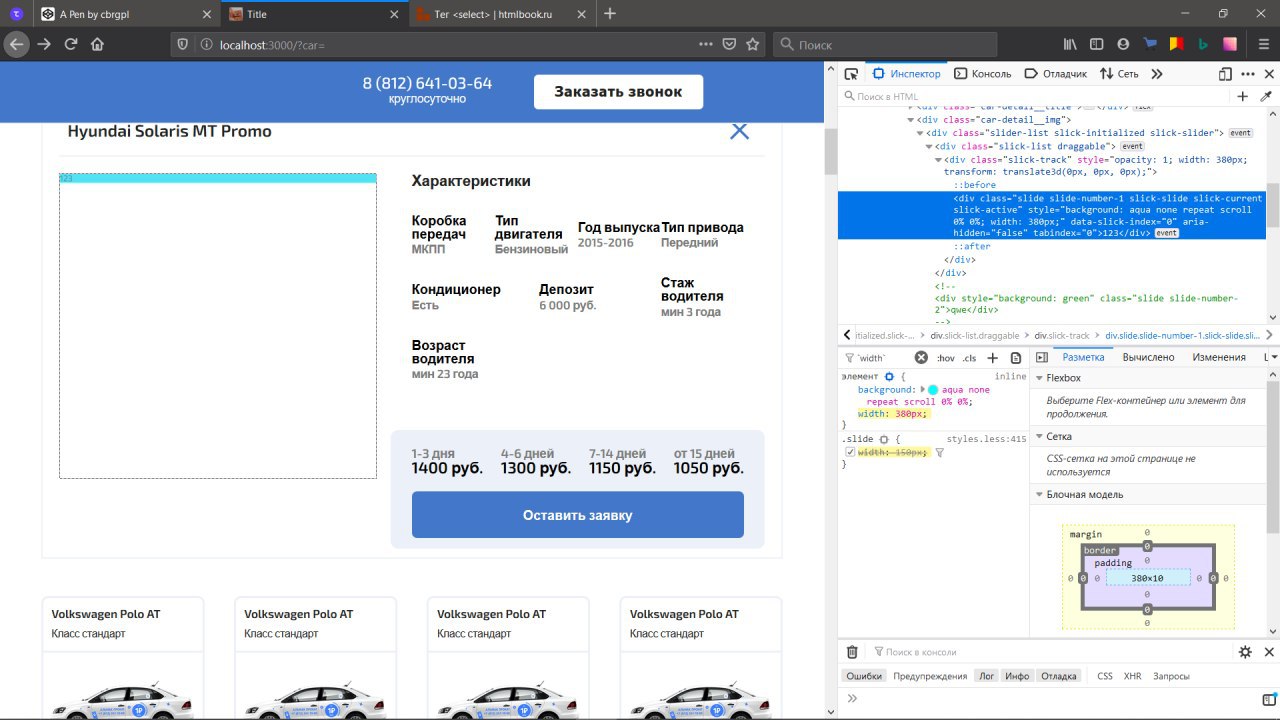Collapse the car-detail__img div node

(x=910, y=120)
